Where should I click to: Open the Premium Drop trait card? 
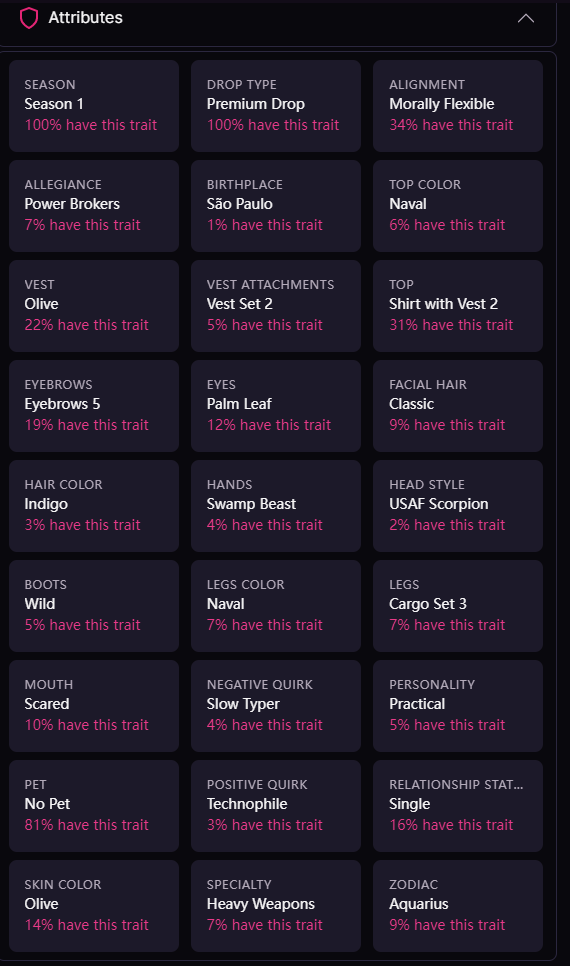click(276, 106)
